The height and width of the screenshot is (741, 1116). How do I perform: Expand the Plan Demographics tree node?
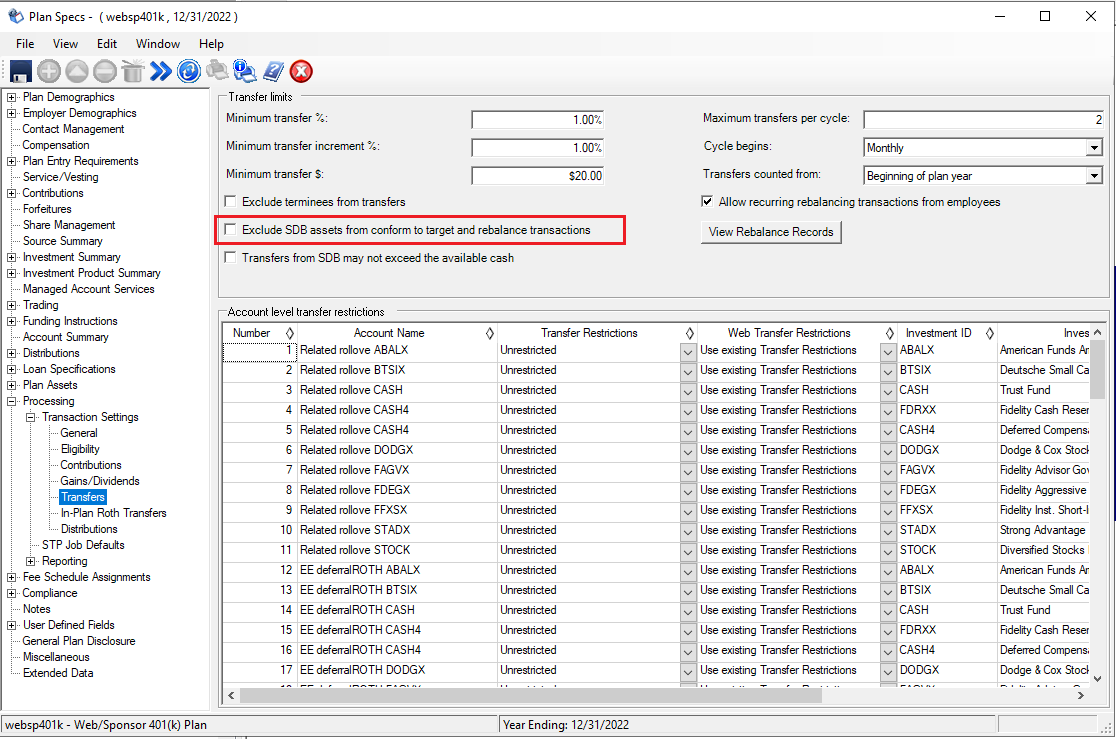coord(11,97)
